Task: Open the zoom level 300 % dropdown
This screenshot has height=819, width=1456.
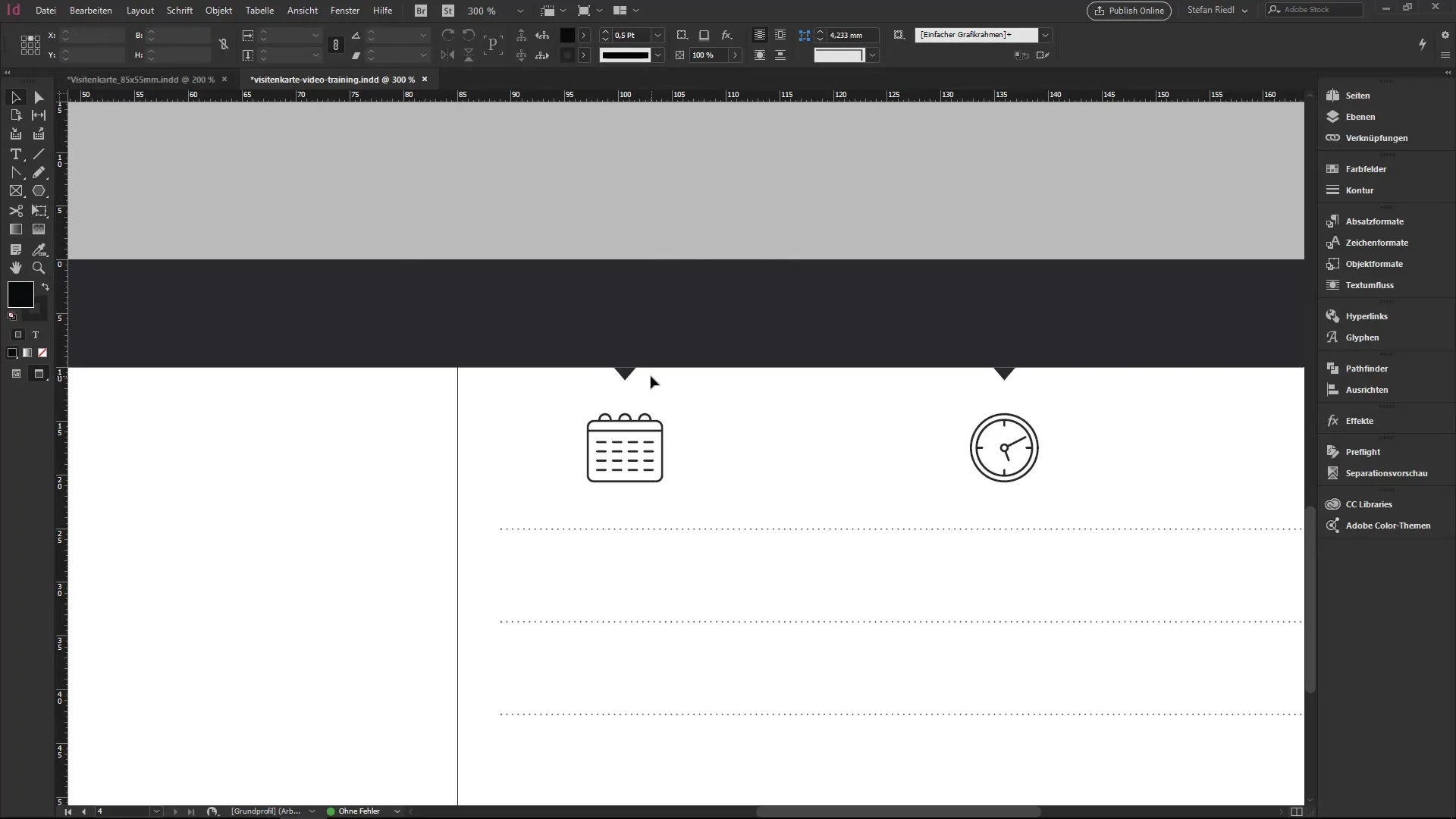Action: (x=520, y=11)
